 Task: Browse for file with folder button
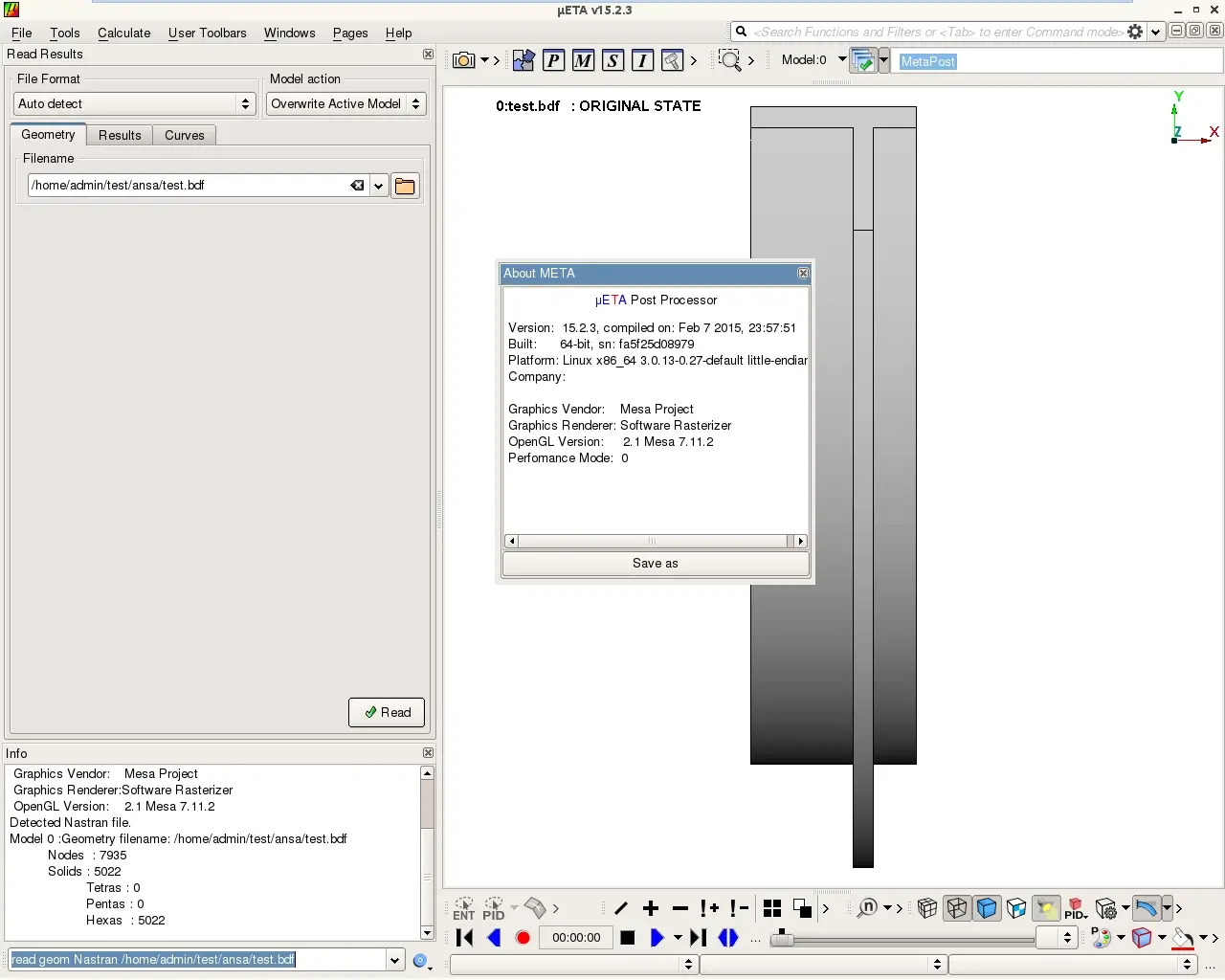pyautogui.click(x=405, y=186)
